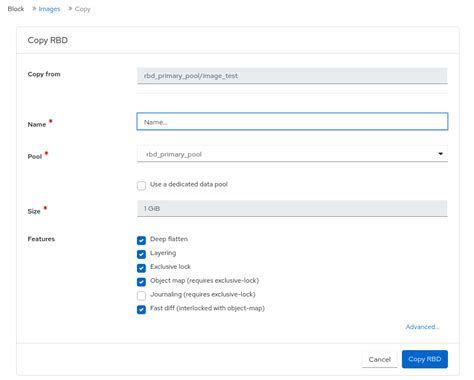474x380 pixels.
Task: Focus the Name input field
Action: [292, 122]
